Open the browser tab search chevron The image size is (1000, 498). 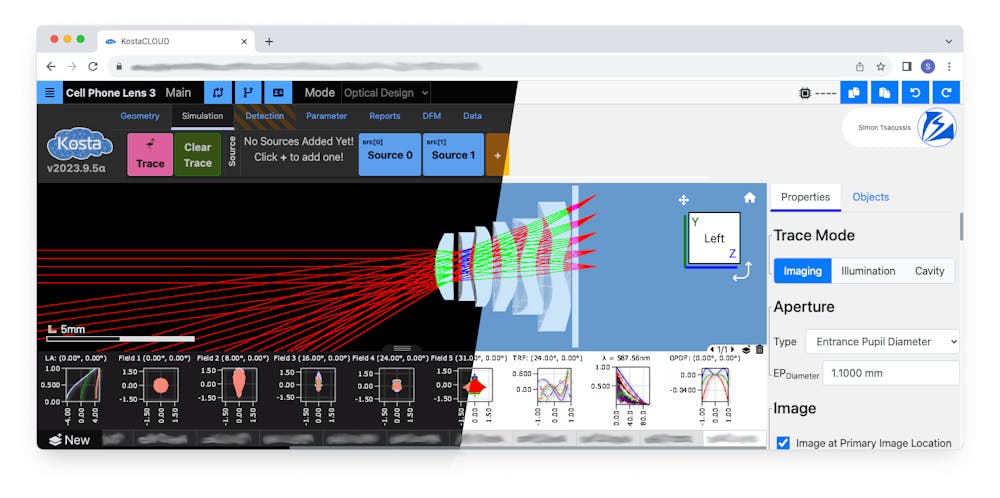tap(949, 41)
